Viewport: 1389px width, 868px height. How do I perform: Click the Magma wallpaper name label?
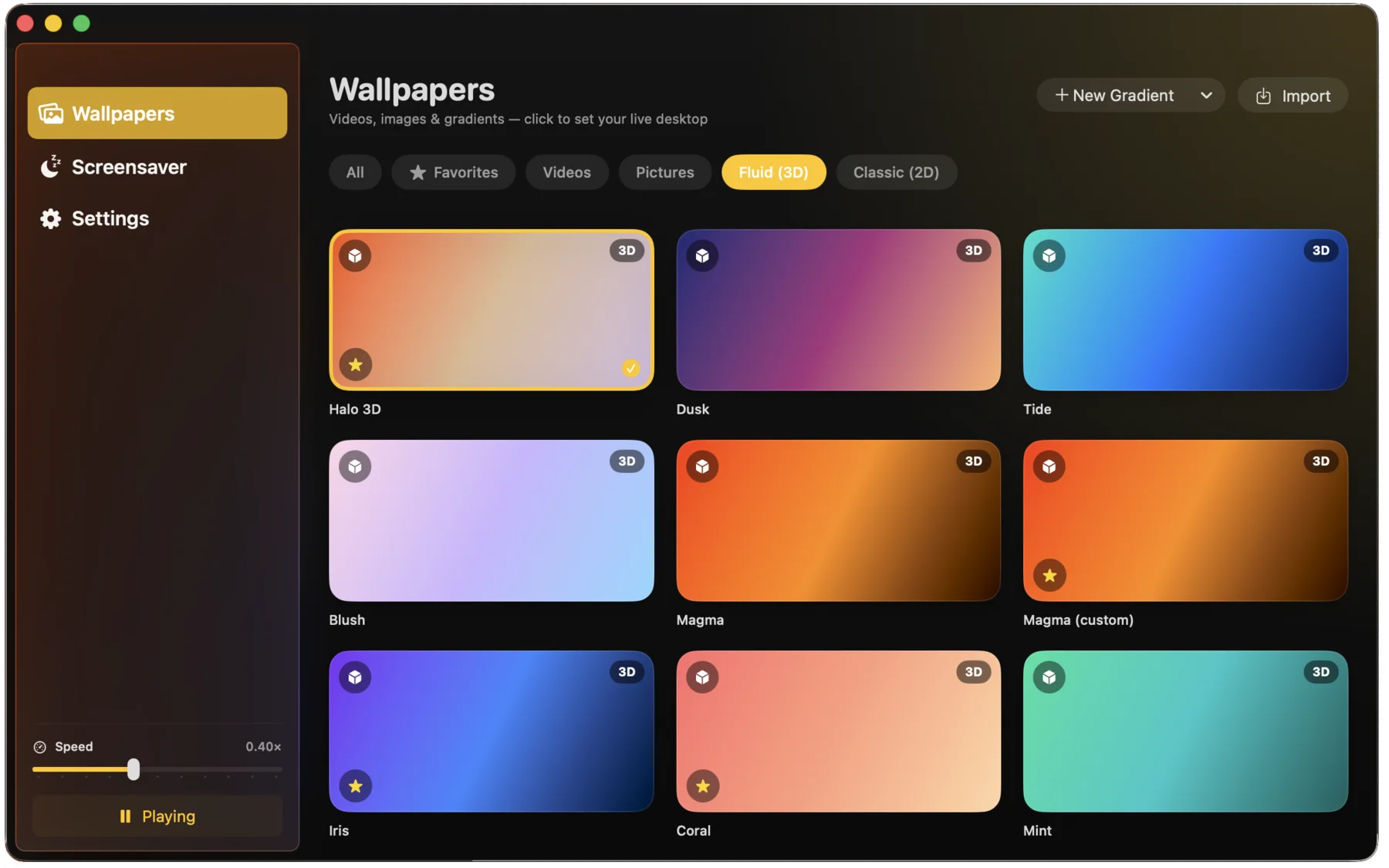(x=700, y=620)
